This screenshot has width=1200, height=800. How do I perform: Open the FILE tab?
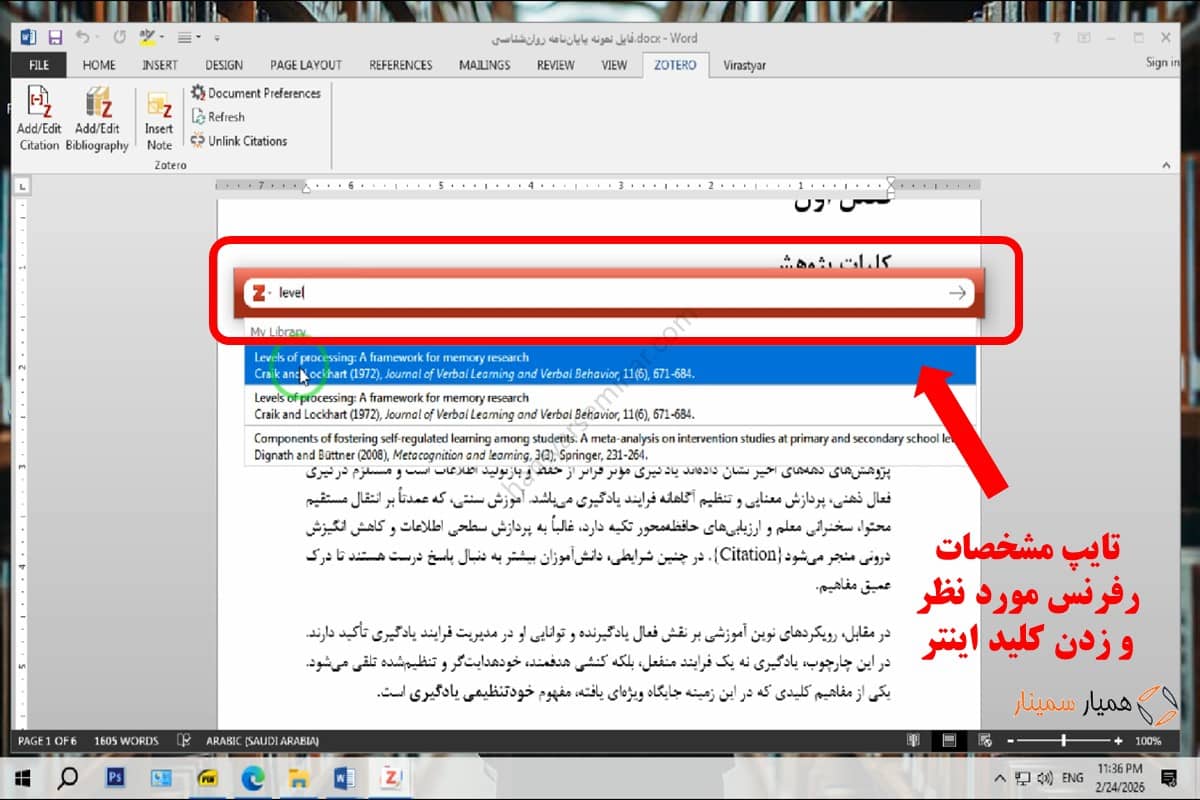point(39,65)
